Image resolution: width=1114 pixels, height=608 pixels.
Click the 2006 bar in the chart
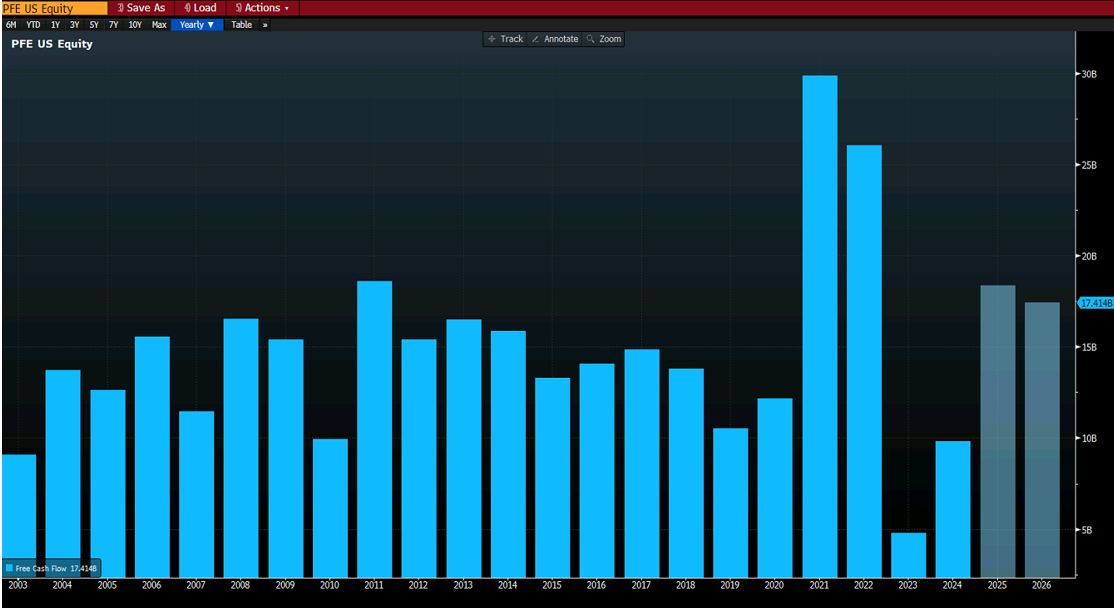[152, 457]
